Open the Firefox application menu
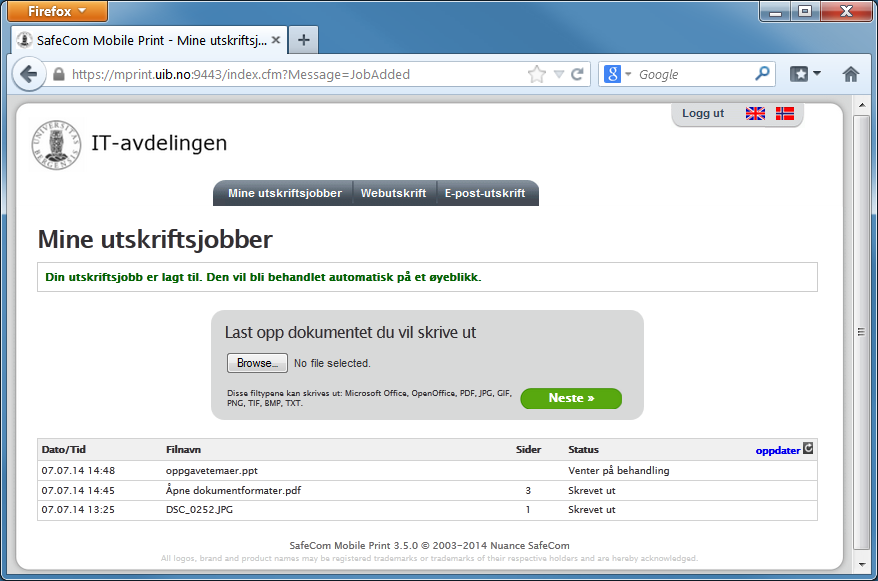Image resolution: width=878 pixels, height=581 pixels. tap(53, 12)
